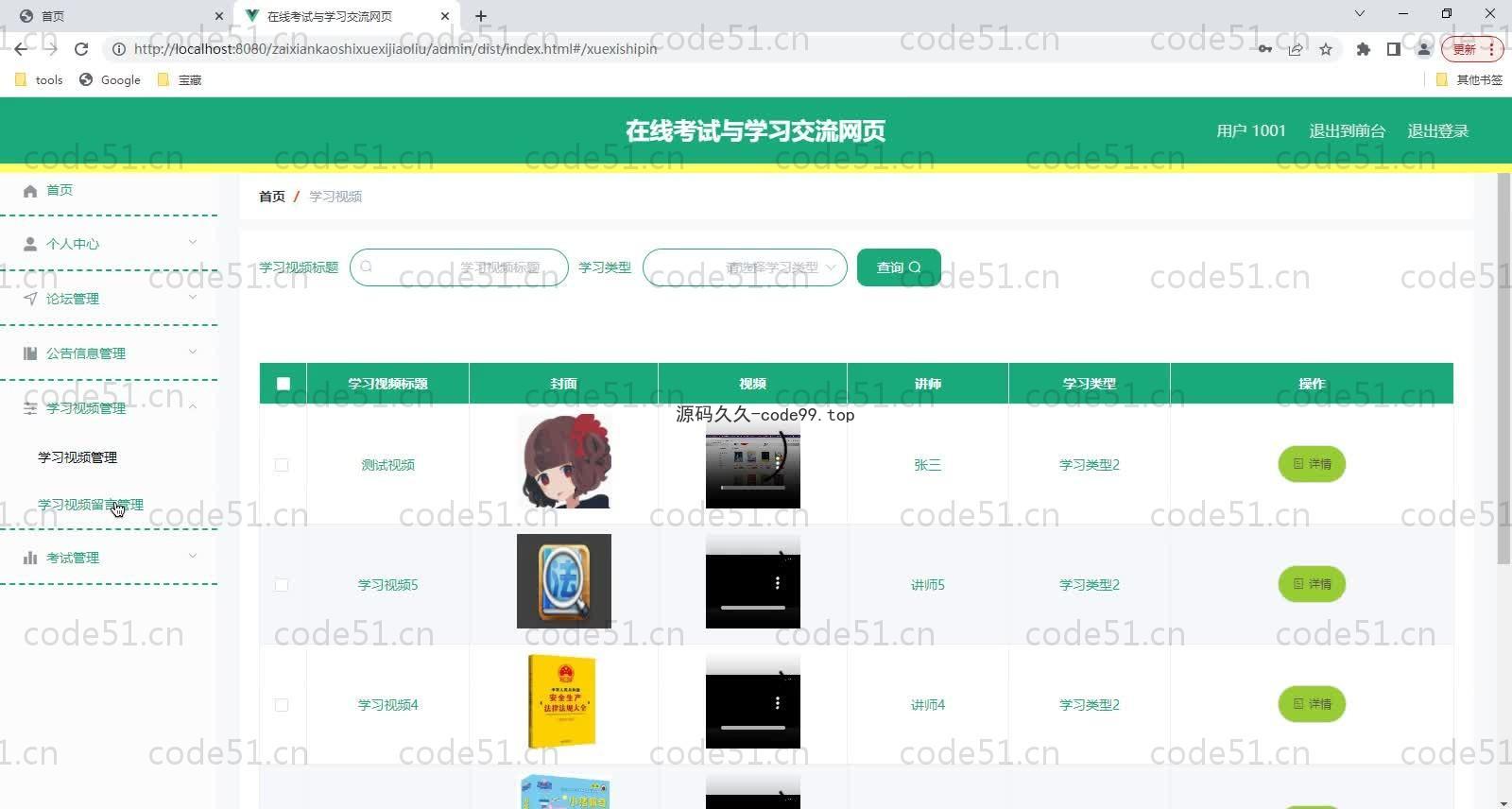Viewport: 1512px width, 809px height.
Task: Bookmark this page with the star icon
Action: click(x=1326, y=49)
